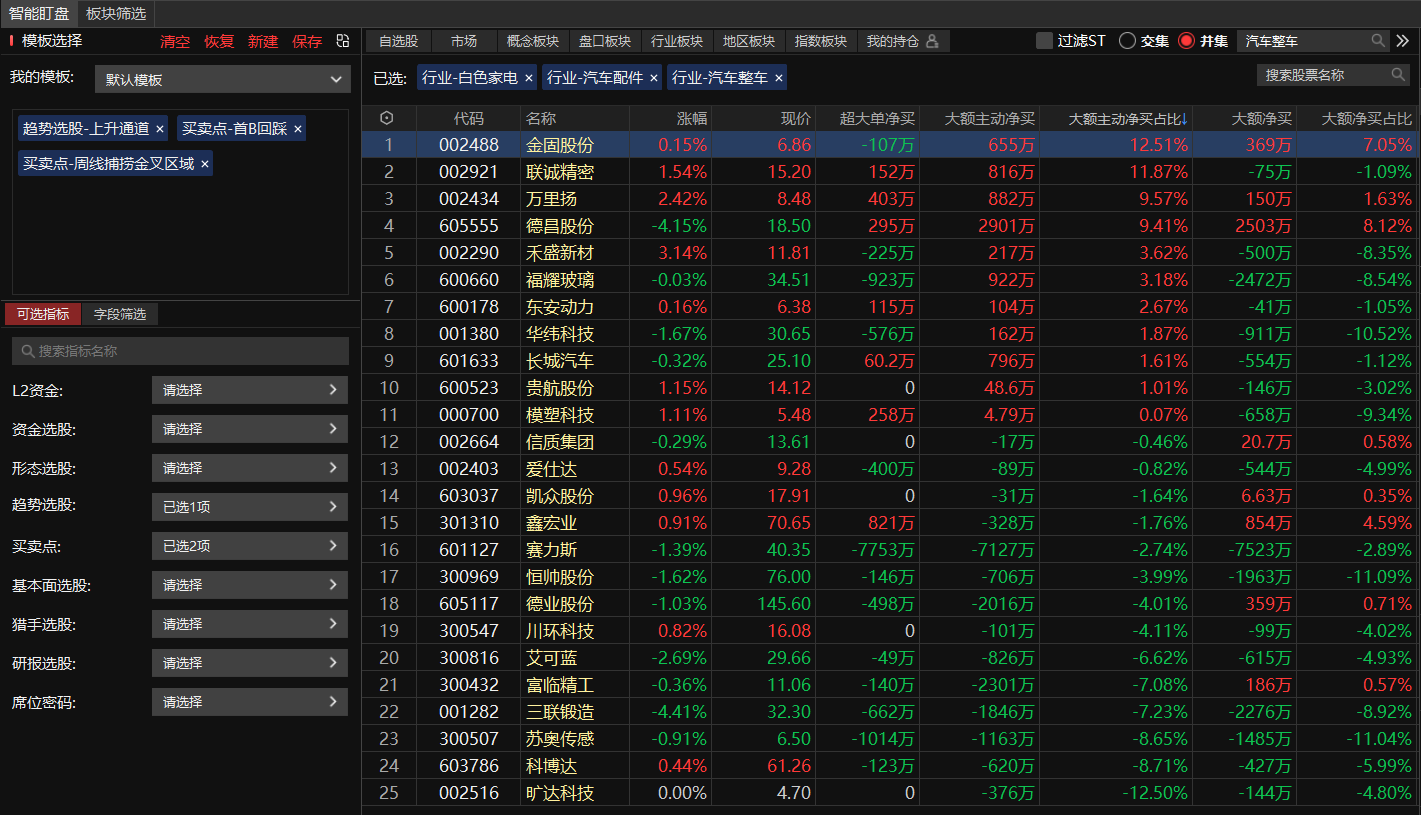Screen dimensions: 1421x815
Task: Open the 盘口板块 tab
Action: coord(605,41)
